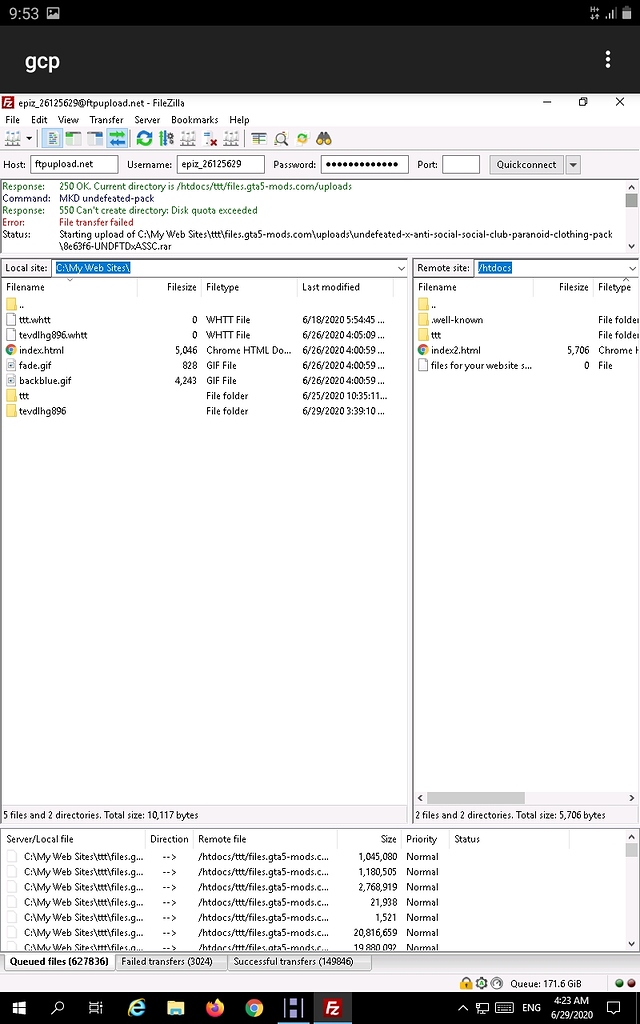
Task: Cancel the current operation via toolbar
Action: tap(188, 139)
